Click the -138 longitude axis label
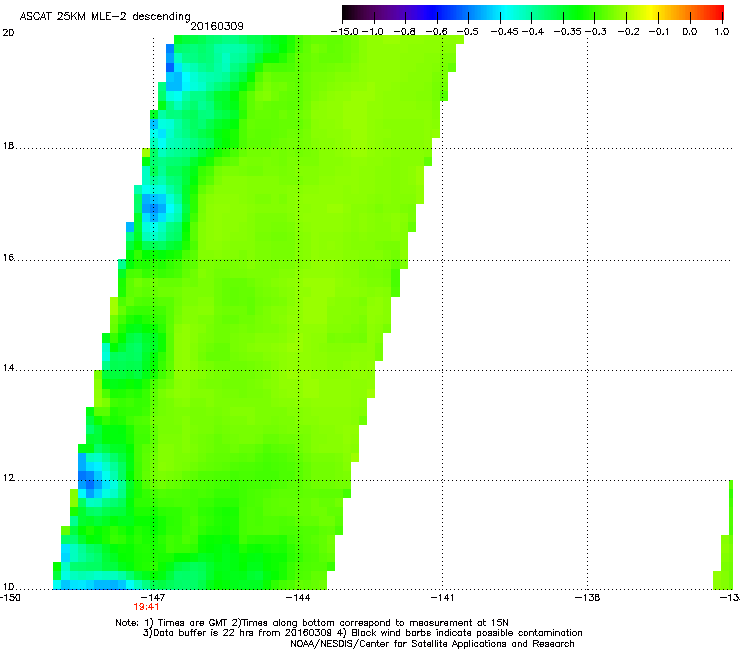Viewport: 740px width, 650px height. tap(588, 598)
